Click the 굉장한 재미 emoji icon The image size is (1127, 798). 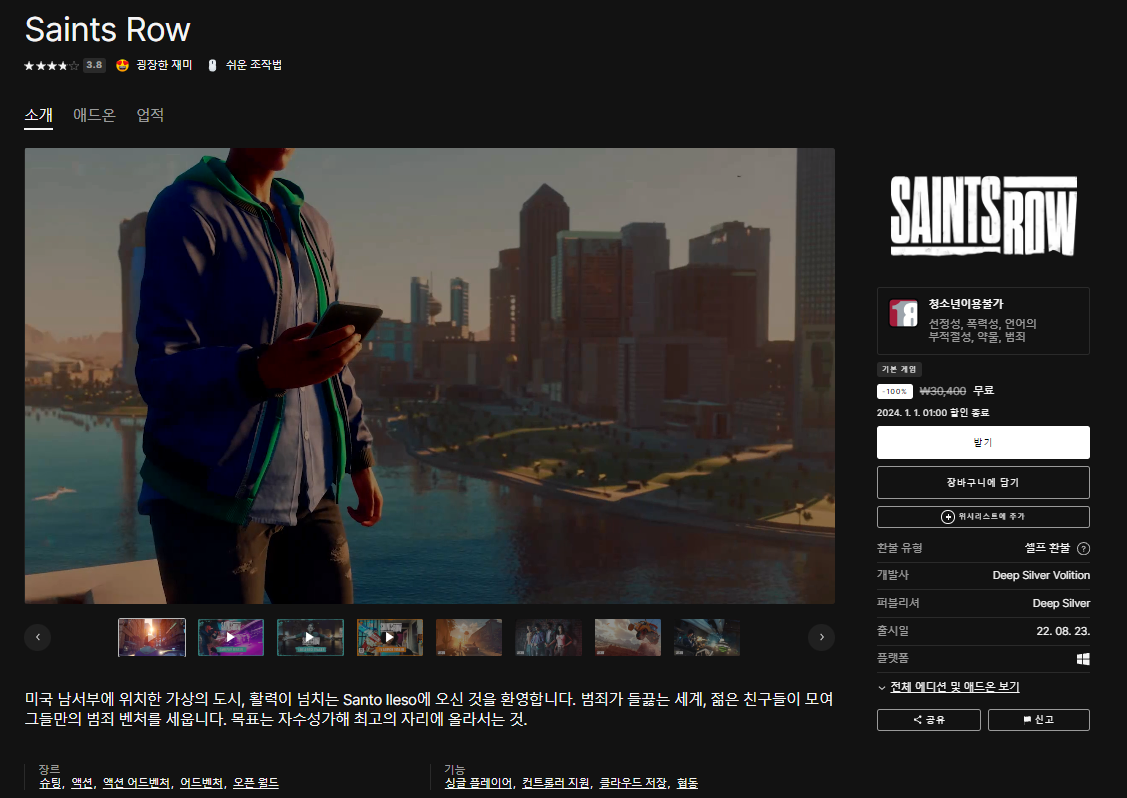pyautogui.click(x=123, y=65)
